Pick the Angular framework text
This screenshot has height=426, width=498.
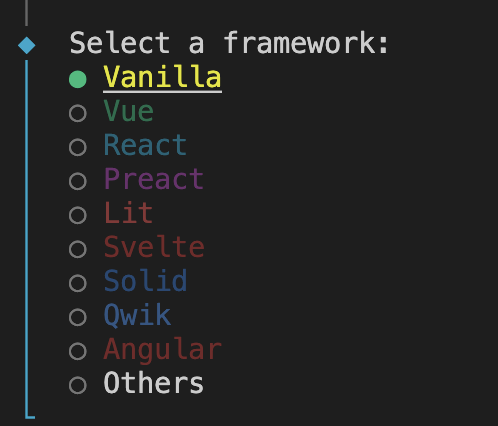pos(163,349)
